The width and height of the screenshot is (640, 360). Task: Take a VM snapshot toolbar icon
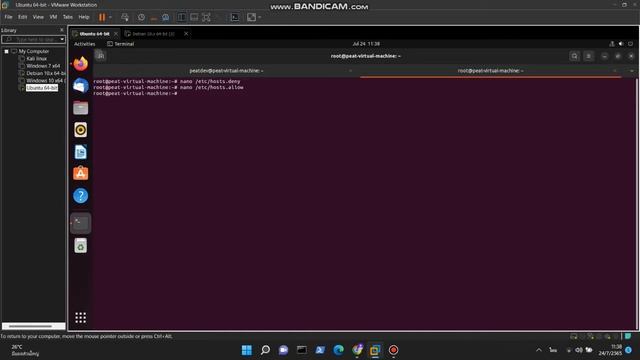pyautogui.click(x=141, y=17)
